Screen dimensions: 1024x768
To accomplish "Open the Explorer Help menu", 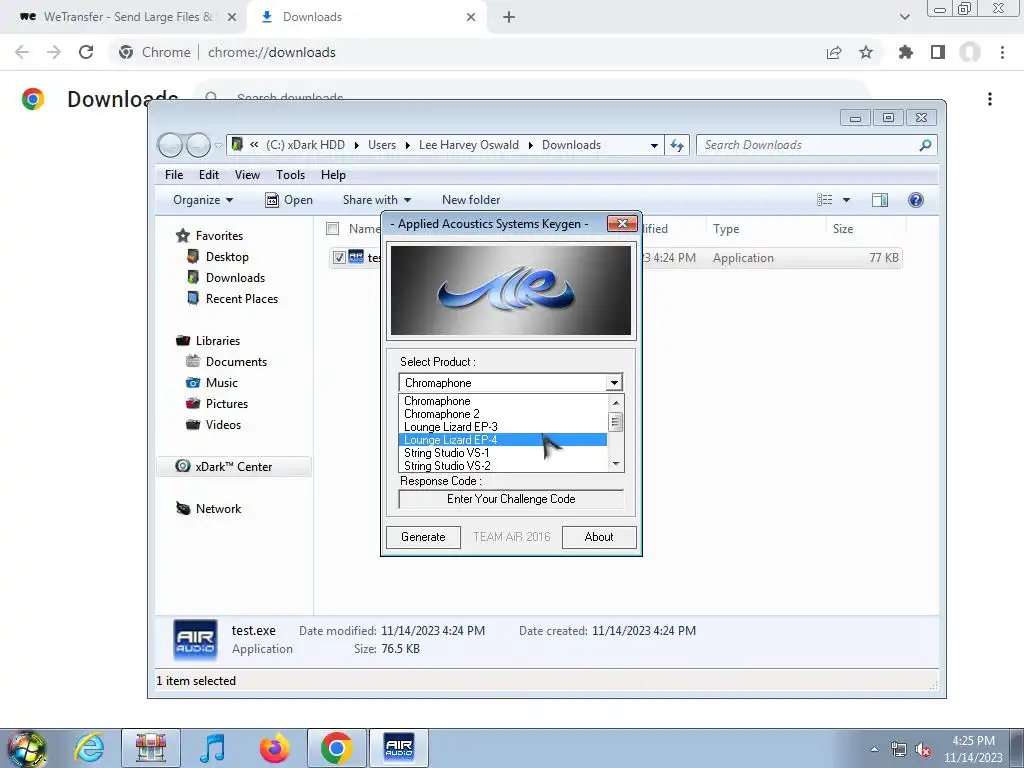I will click(x=333, y=175).
